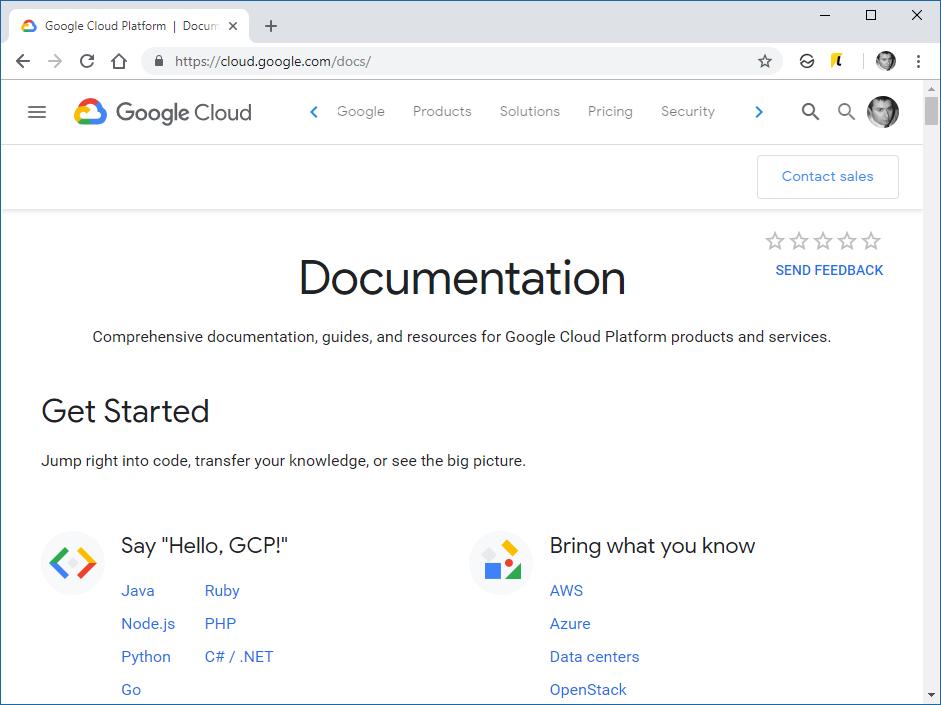Select the Google Cloud Platform browser tab
This screenshot has height=705, width=941.
(129, 26)
